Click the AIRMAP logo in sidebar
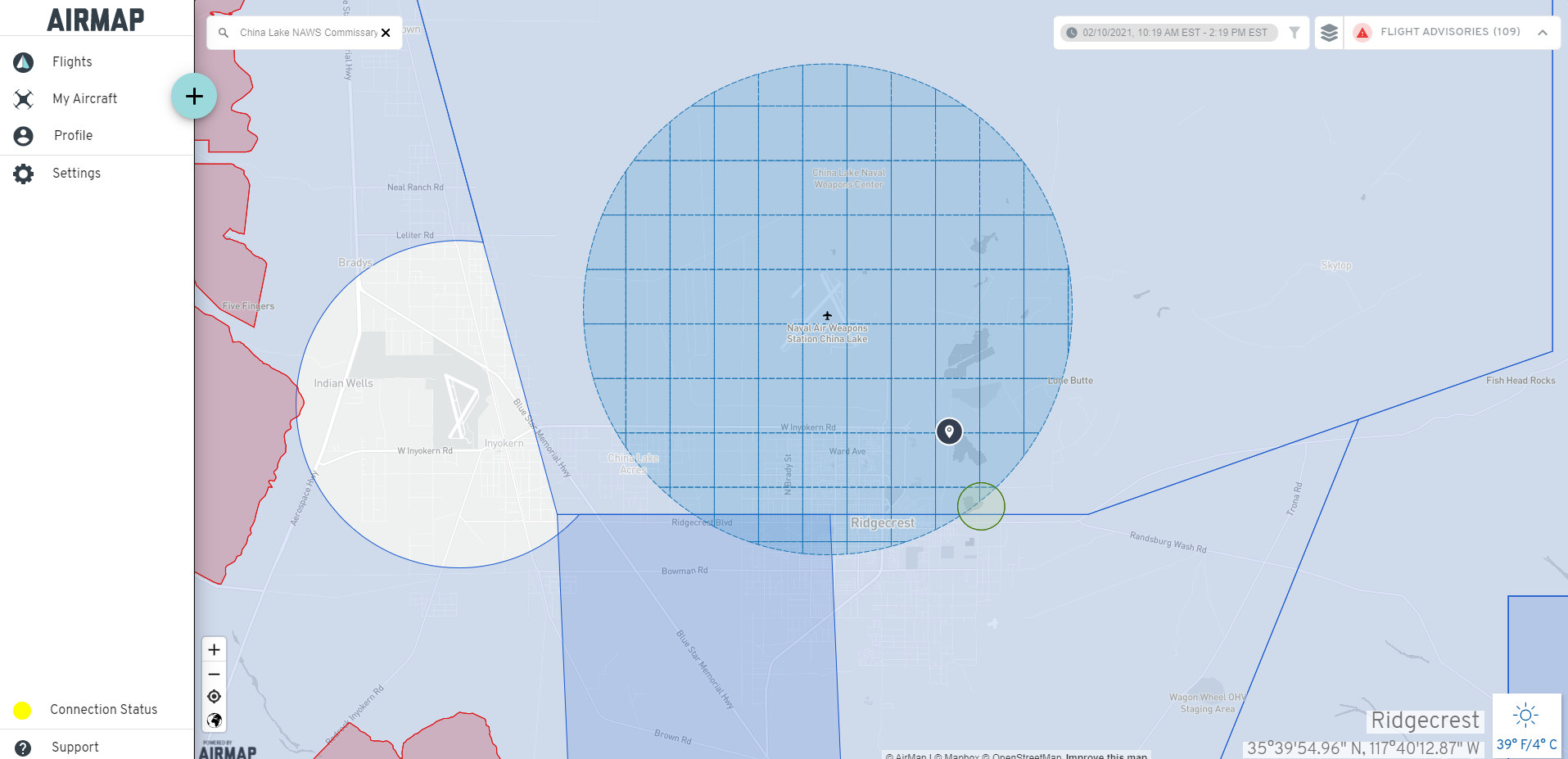 96,20
